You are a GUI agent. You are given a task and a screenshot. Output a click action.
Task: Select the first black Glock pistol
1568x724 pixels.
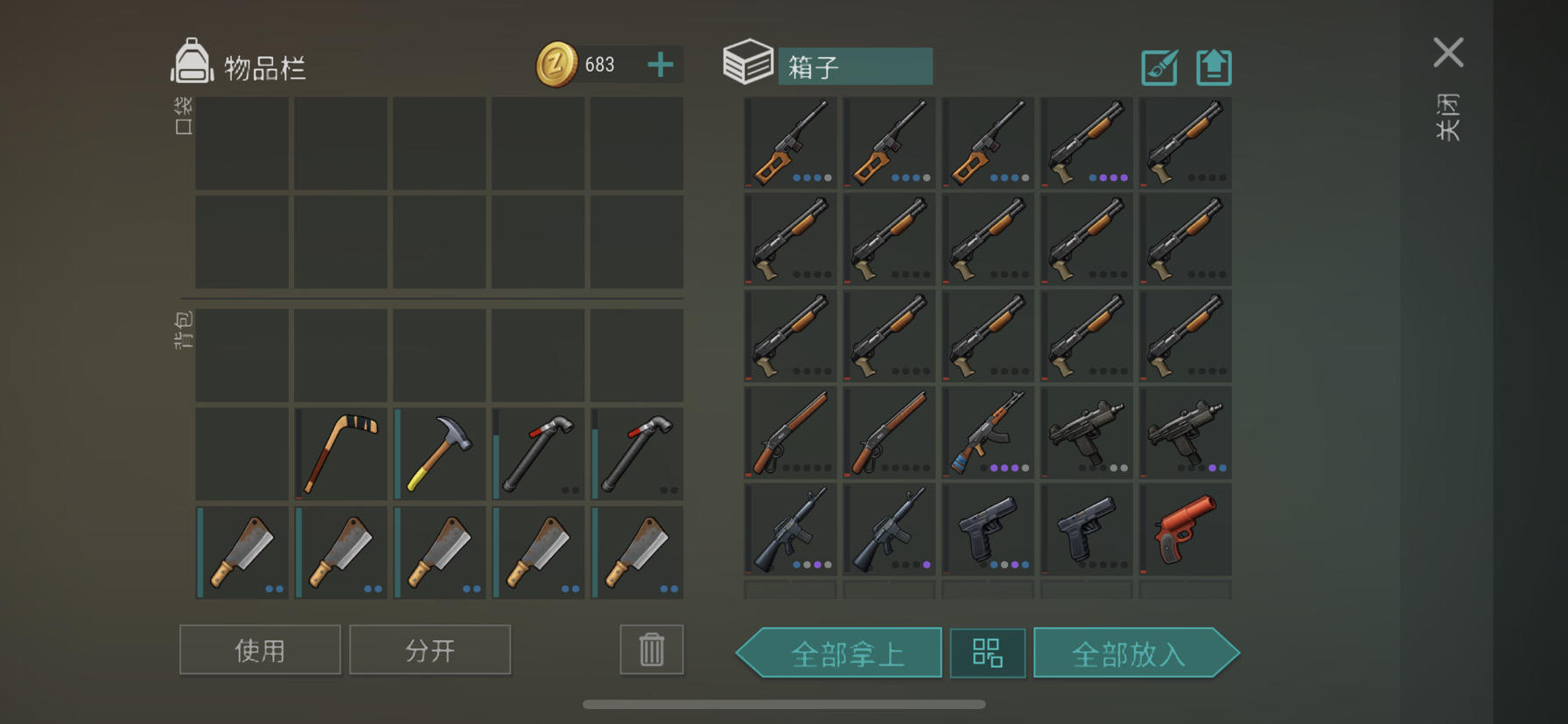988,529
